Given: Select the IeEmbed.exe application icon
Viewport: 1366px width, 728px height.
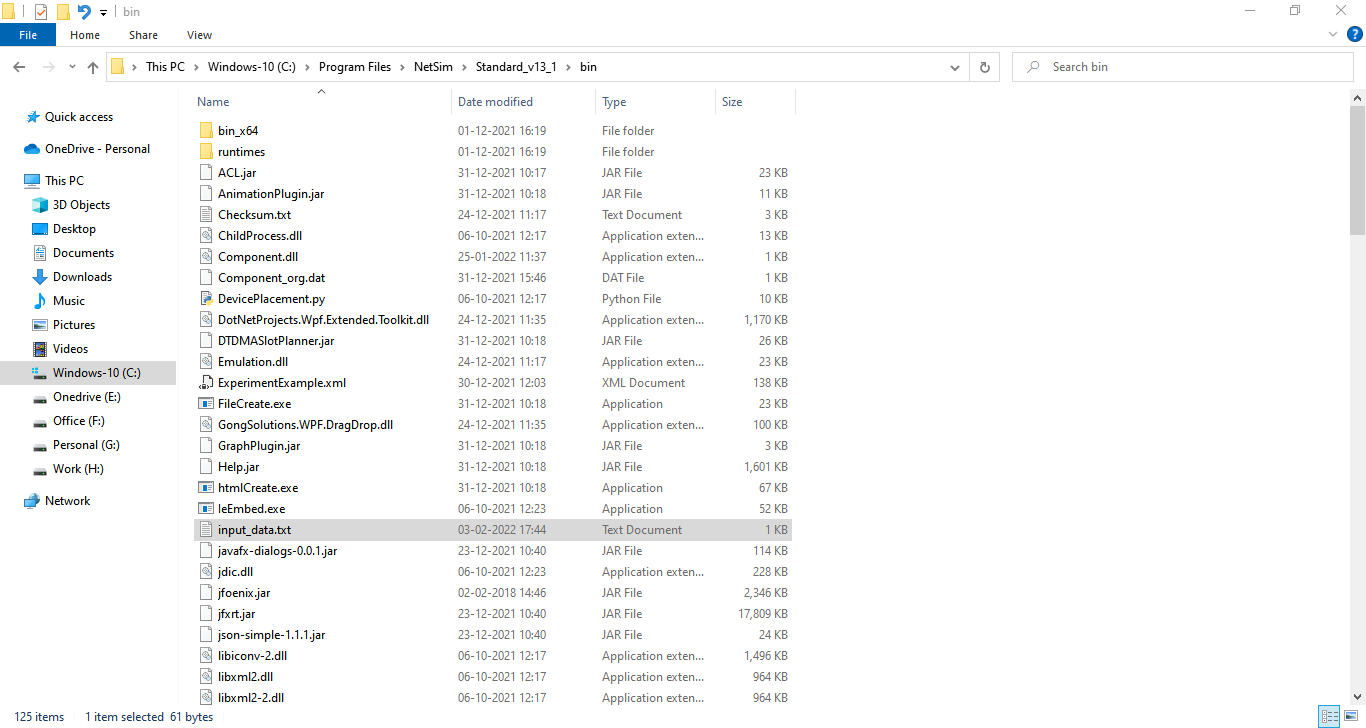Looking at the screenshot, I should (206, 509).
